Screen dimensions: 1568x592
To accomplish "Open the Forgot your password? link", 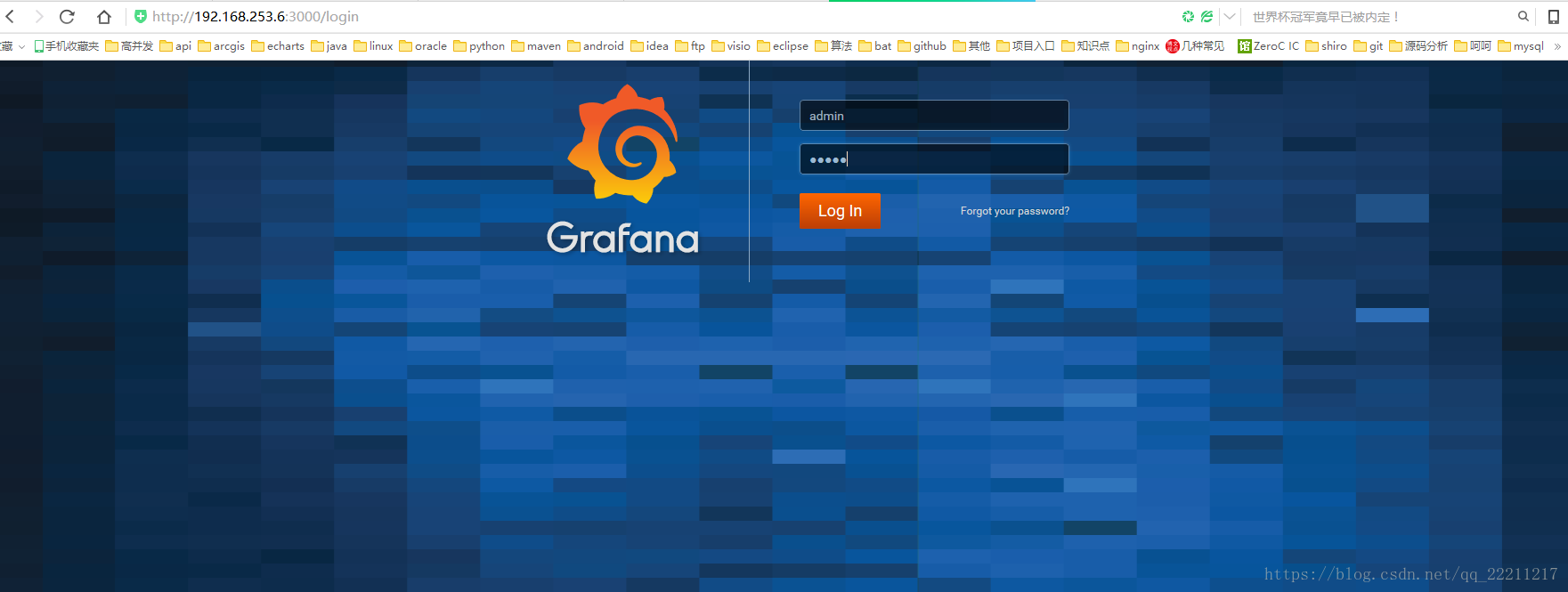I will [x=1015, y=211].
